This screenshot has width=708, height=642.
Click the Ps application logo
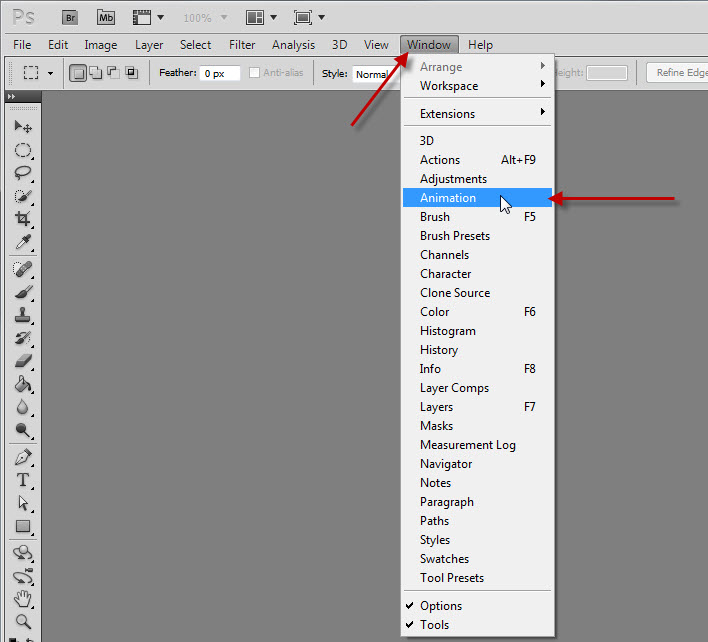pos(23,18)
